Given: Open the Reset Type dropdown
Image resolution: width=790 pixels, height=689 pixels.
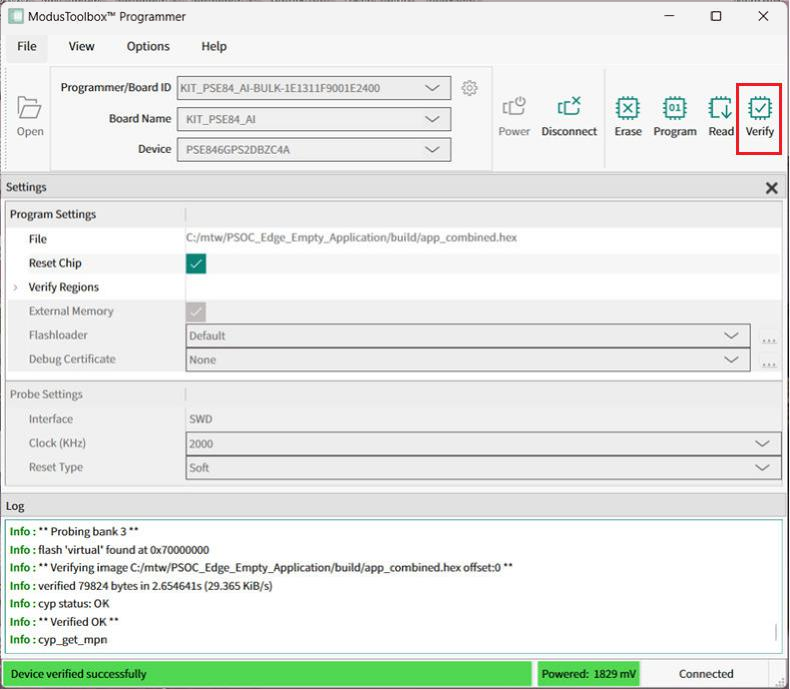Looking at the screenshot, I should [483, 468].
